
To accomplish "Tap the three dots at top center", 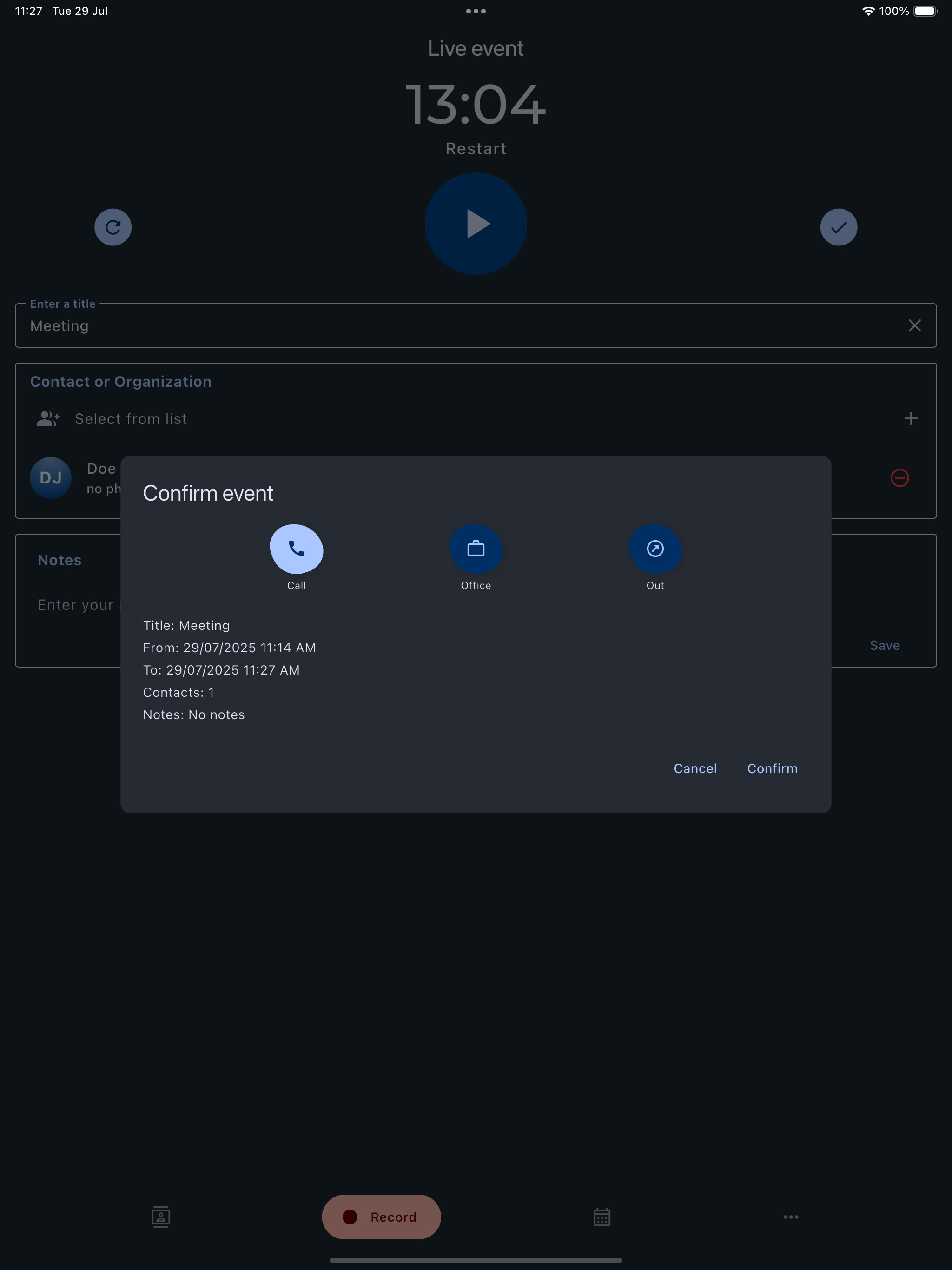I will tap(476, 11).
